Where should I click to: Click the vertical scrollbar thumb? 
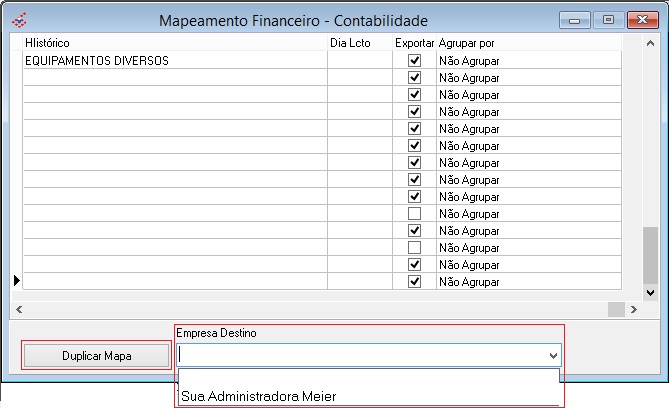650,255
